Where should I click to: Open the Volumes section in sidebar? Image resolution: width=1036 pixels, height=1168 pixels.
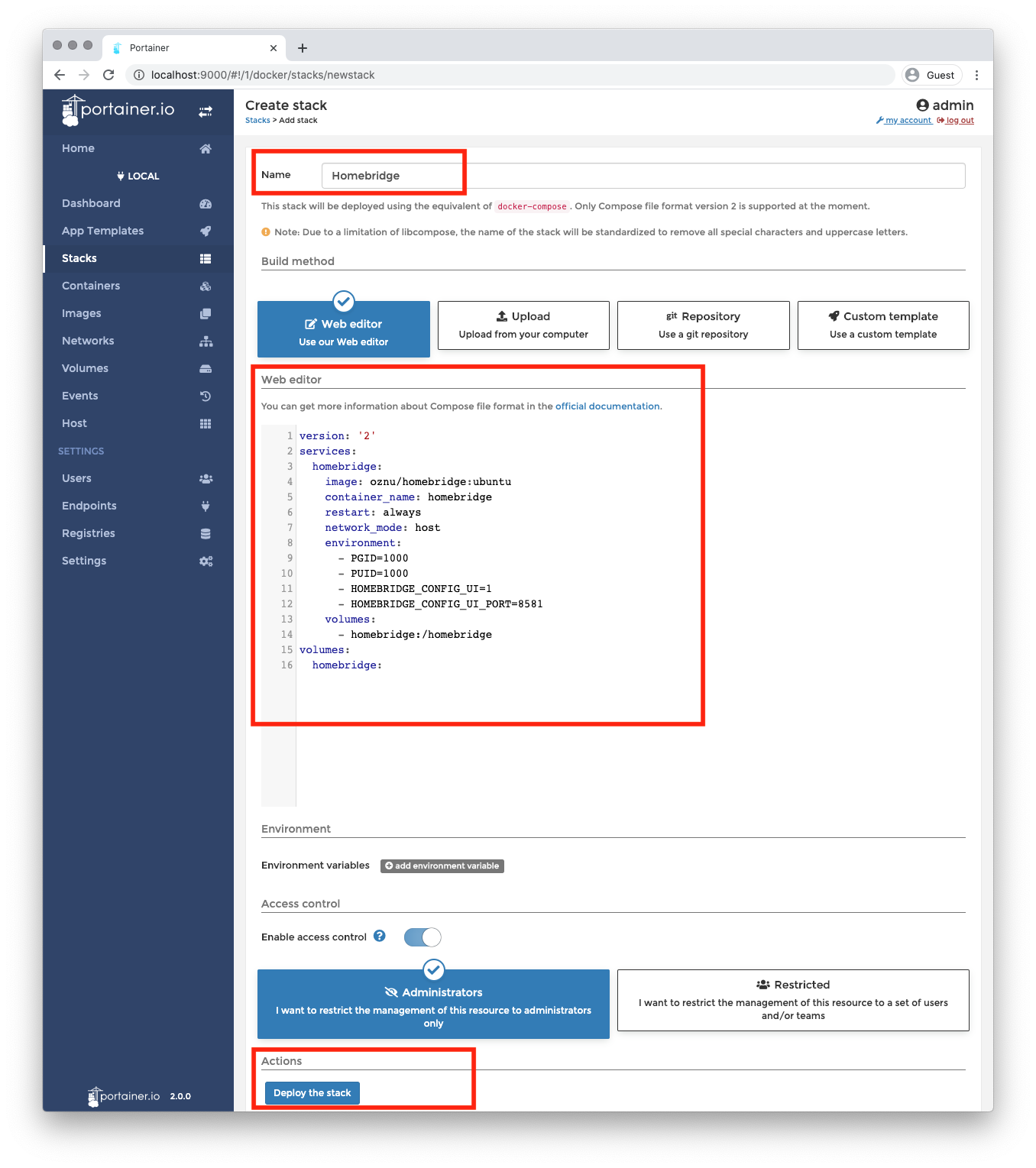pos(85,368)
